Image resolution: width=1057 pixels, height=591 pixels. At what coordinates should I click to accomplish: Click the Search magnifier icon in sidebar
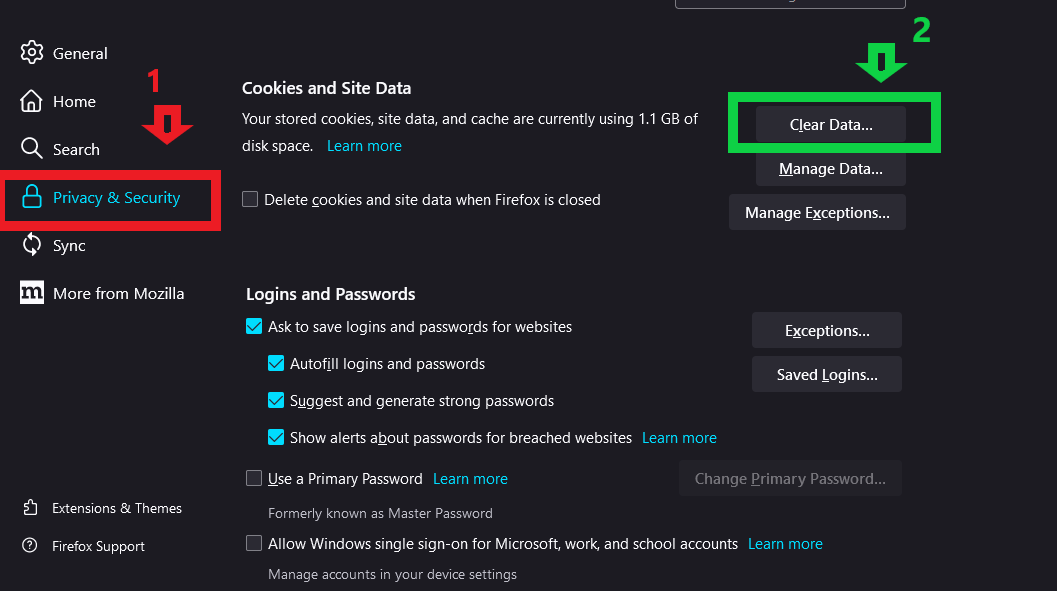point(32,148)
